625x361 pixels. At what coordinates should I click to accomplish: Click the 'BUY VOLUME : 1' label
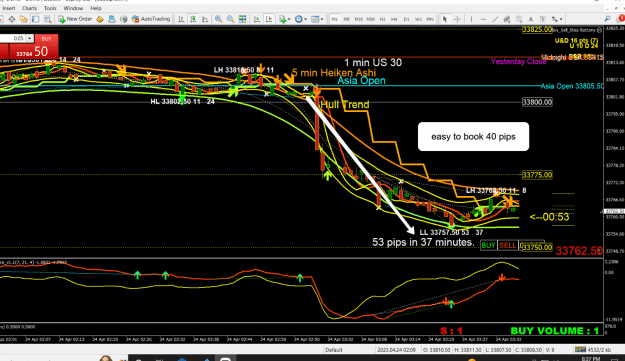click(554, 331)
